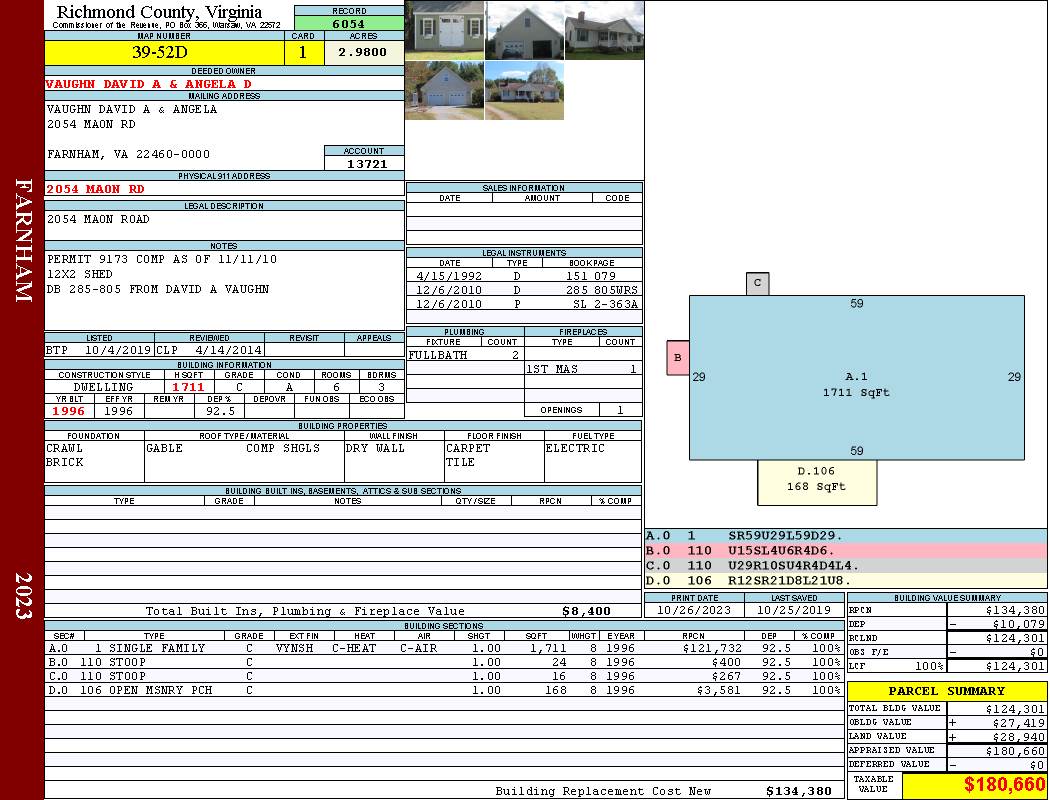Viewport: 1050px width, 800px height.
Task: Select the 12/6/2010 SL 2-363A instrument row
Action: (524, 304)
